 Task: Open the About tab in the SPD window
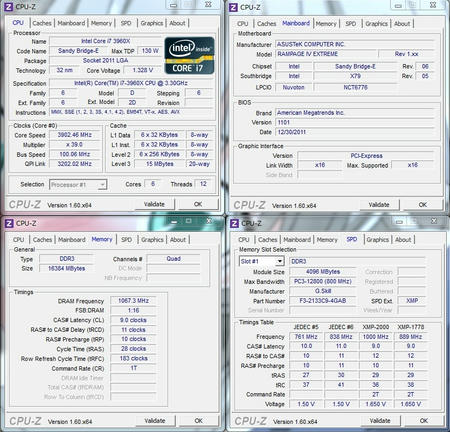click(x=403, y=240)
